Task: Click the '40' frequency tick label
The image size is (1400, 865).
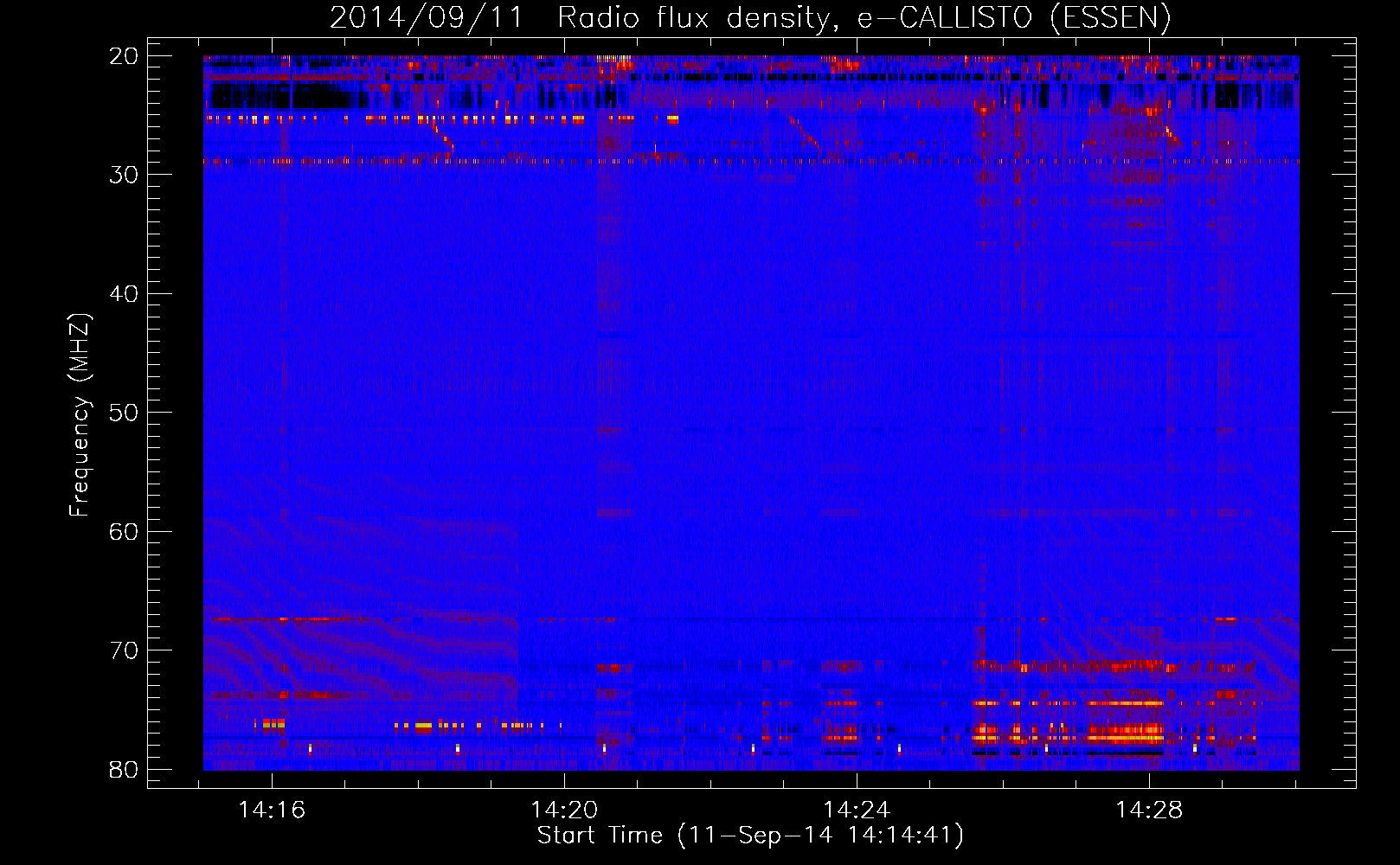Action: click(x=125, y=294)
